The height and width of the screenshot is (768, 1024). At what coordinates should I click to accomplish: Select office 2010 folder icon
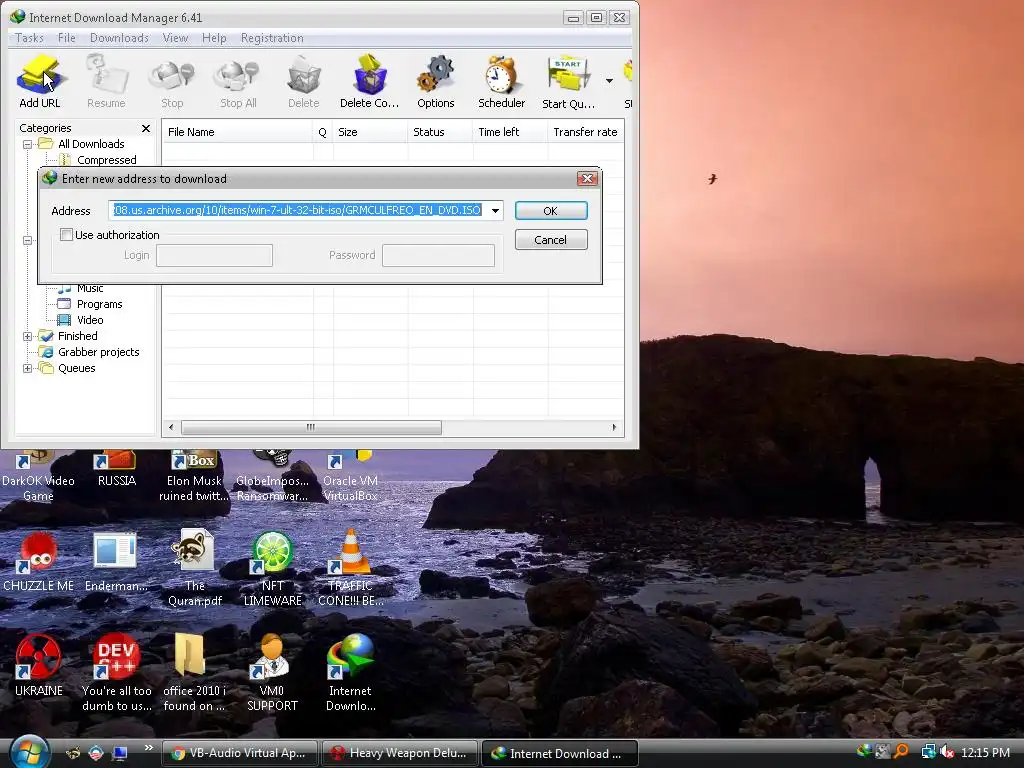coord(194,673)
